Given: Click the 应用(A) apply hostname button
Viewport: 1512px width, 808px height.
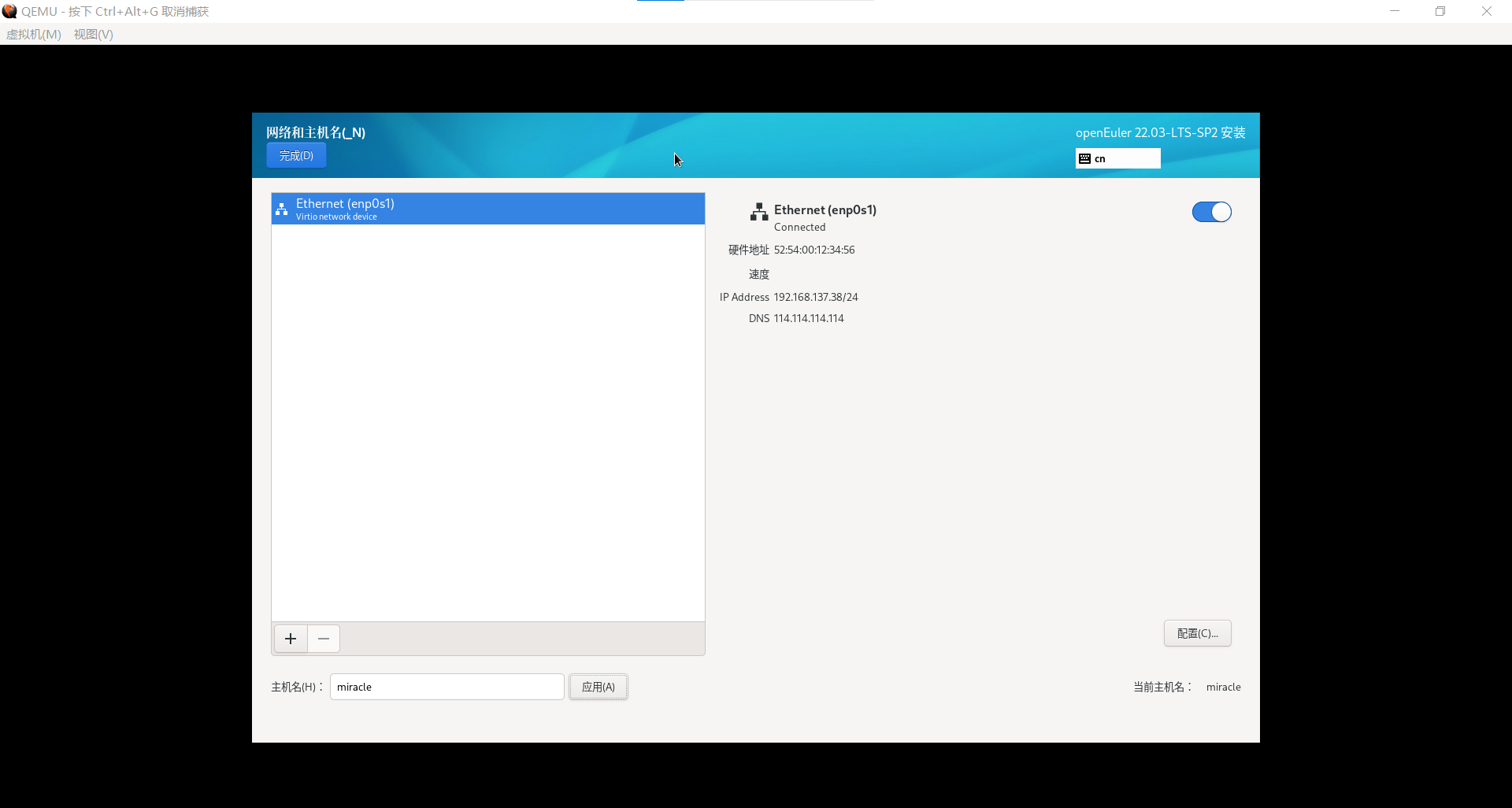Looking at the screenshot, I should click(x=598, y=687).
